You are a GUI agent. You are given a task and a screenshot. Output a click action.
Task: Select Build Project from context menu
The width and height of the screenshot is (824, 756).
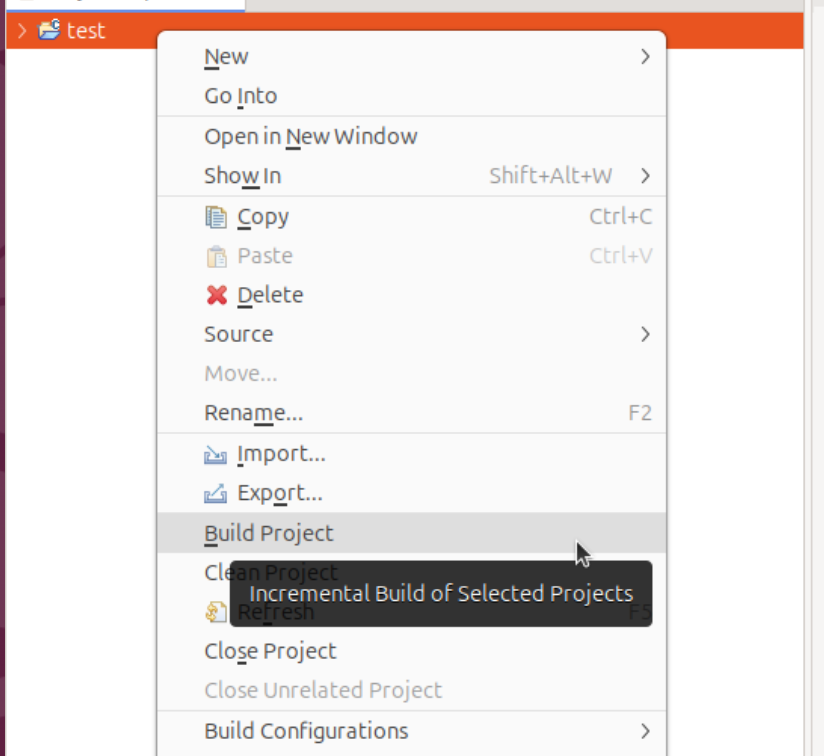tap(269, 533)
